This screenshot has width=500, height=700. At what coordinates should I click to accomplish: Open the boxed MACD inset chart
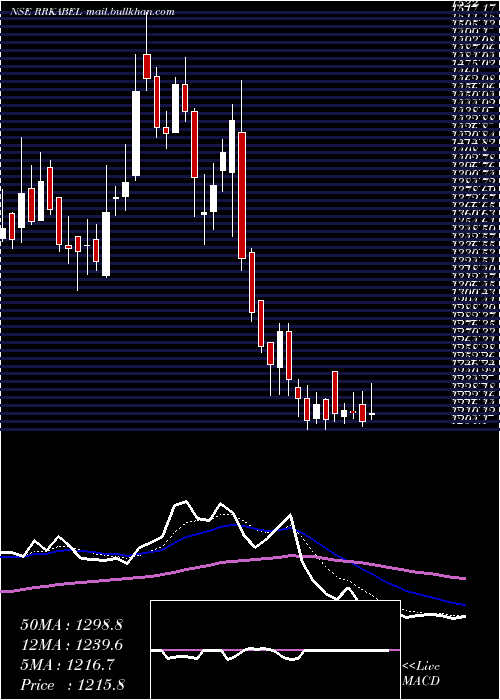click(x=275, y=650)
